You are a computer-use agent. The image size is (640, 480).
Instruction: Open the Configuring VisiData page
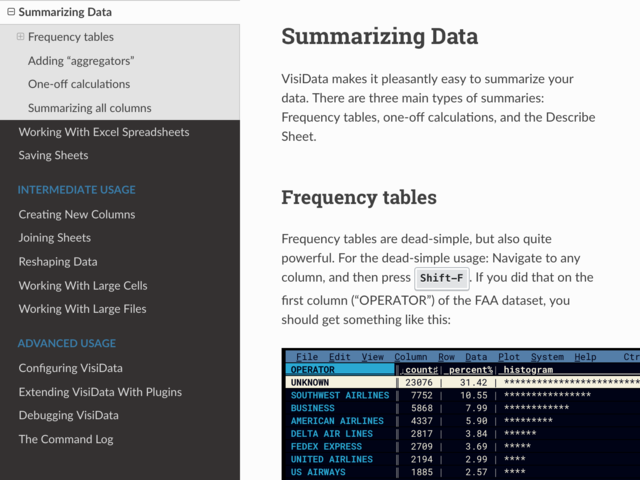pos(70,368)
